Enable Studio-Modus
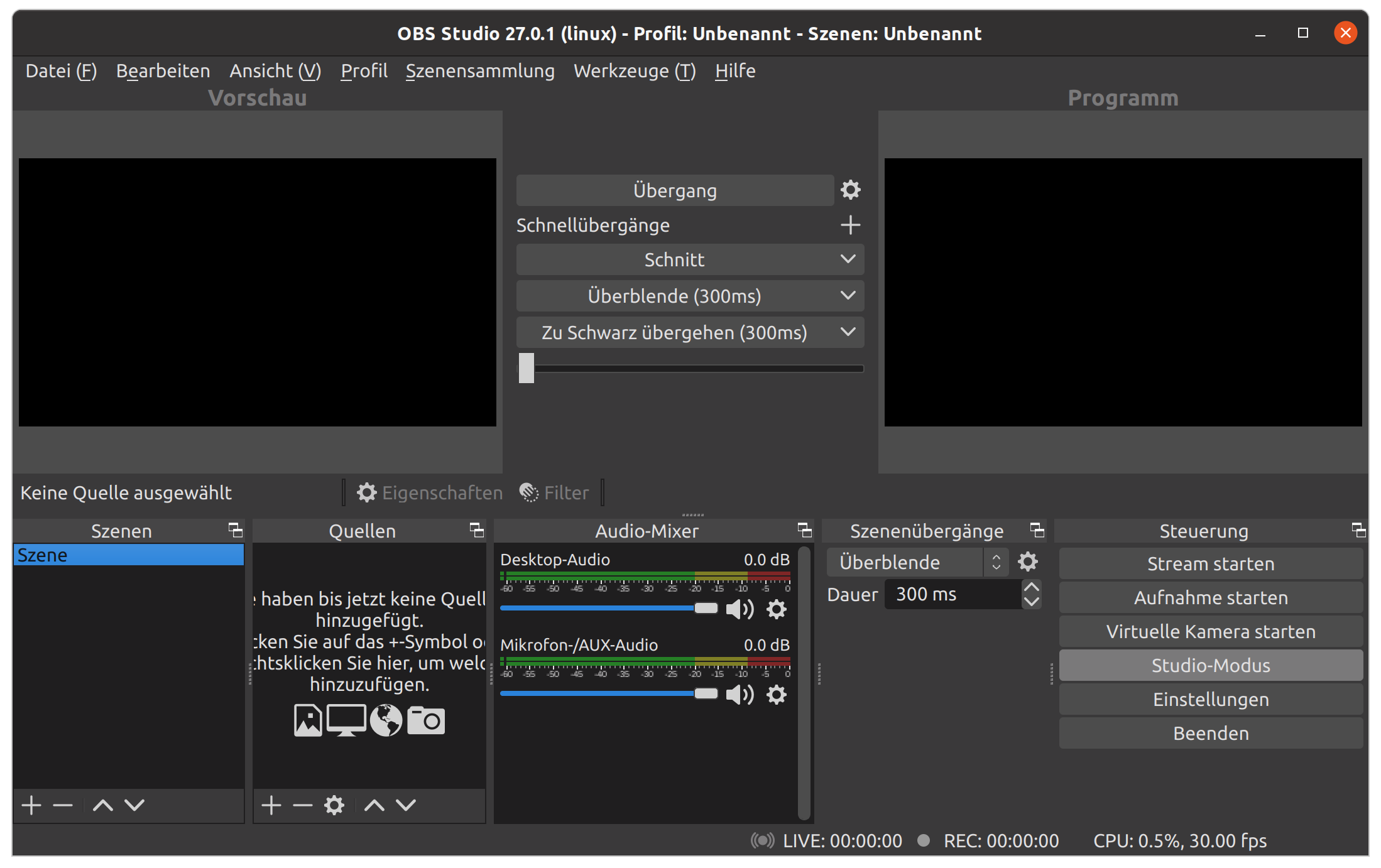The height and width of the screenshot is (868, 1381). (x=1209, y=665)
